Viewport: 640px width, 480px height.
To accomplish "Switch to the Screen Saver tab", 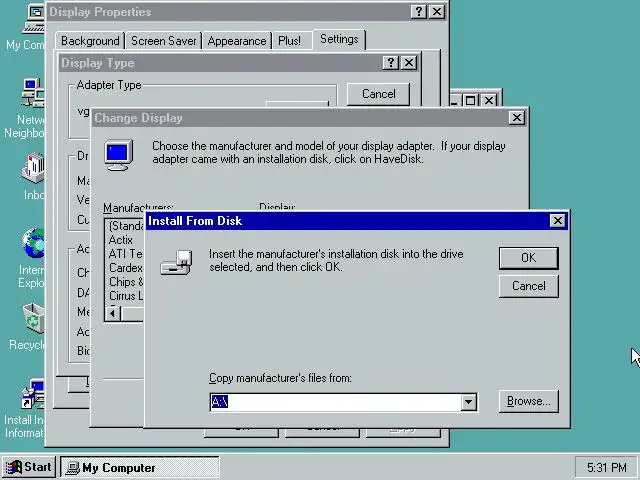I will pos(163,41).
